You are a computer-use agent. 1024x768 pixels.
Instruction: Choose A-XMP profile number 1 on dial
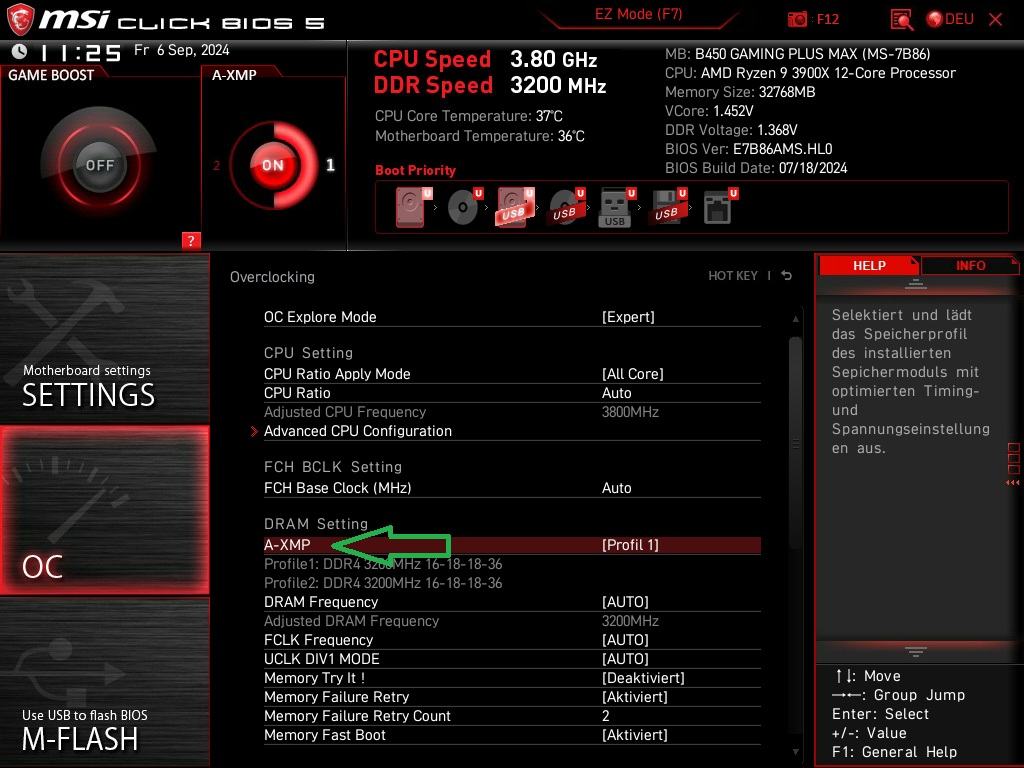tap(330, 165)
